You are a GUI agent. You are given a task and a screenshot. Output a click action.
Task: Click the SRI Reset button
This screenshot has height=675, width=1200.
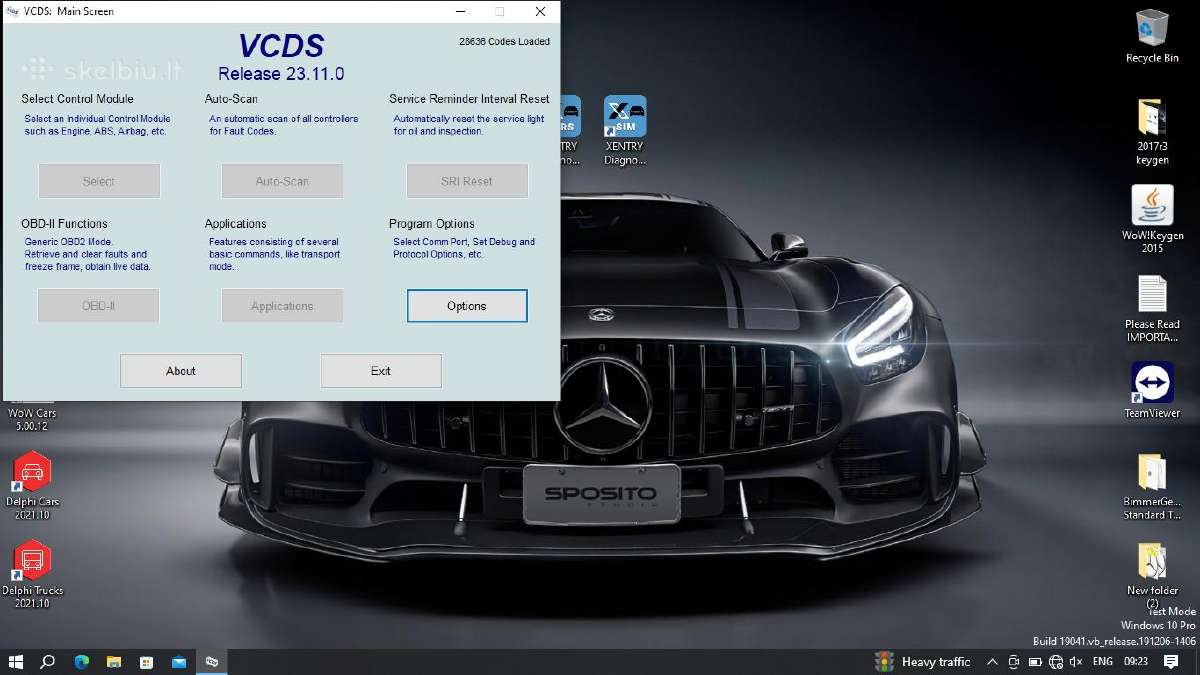pyautogui.click(x=467, y=181)
